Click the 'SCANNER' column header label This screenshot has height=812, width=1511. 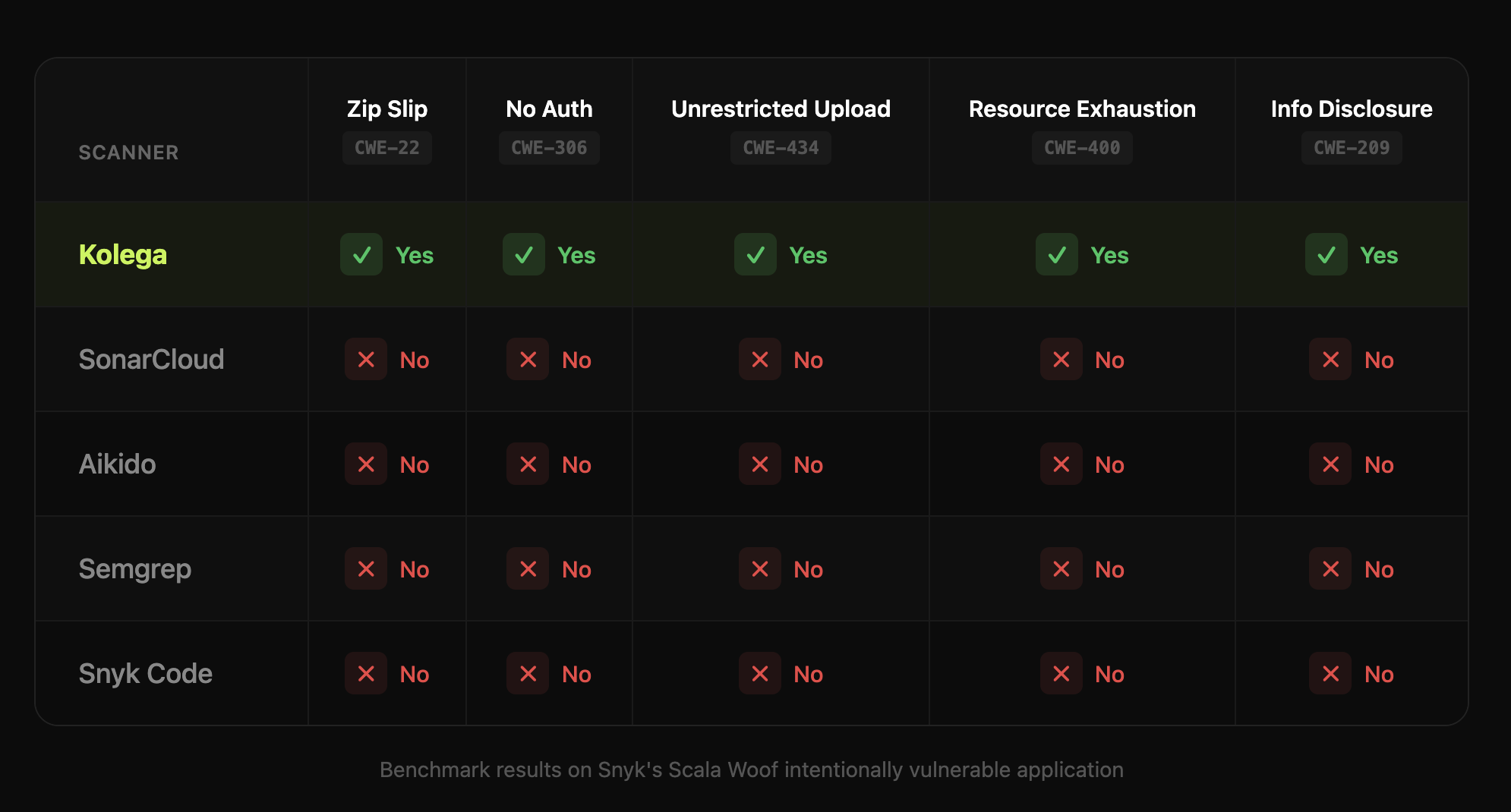129,153
